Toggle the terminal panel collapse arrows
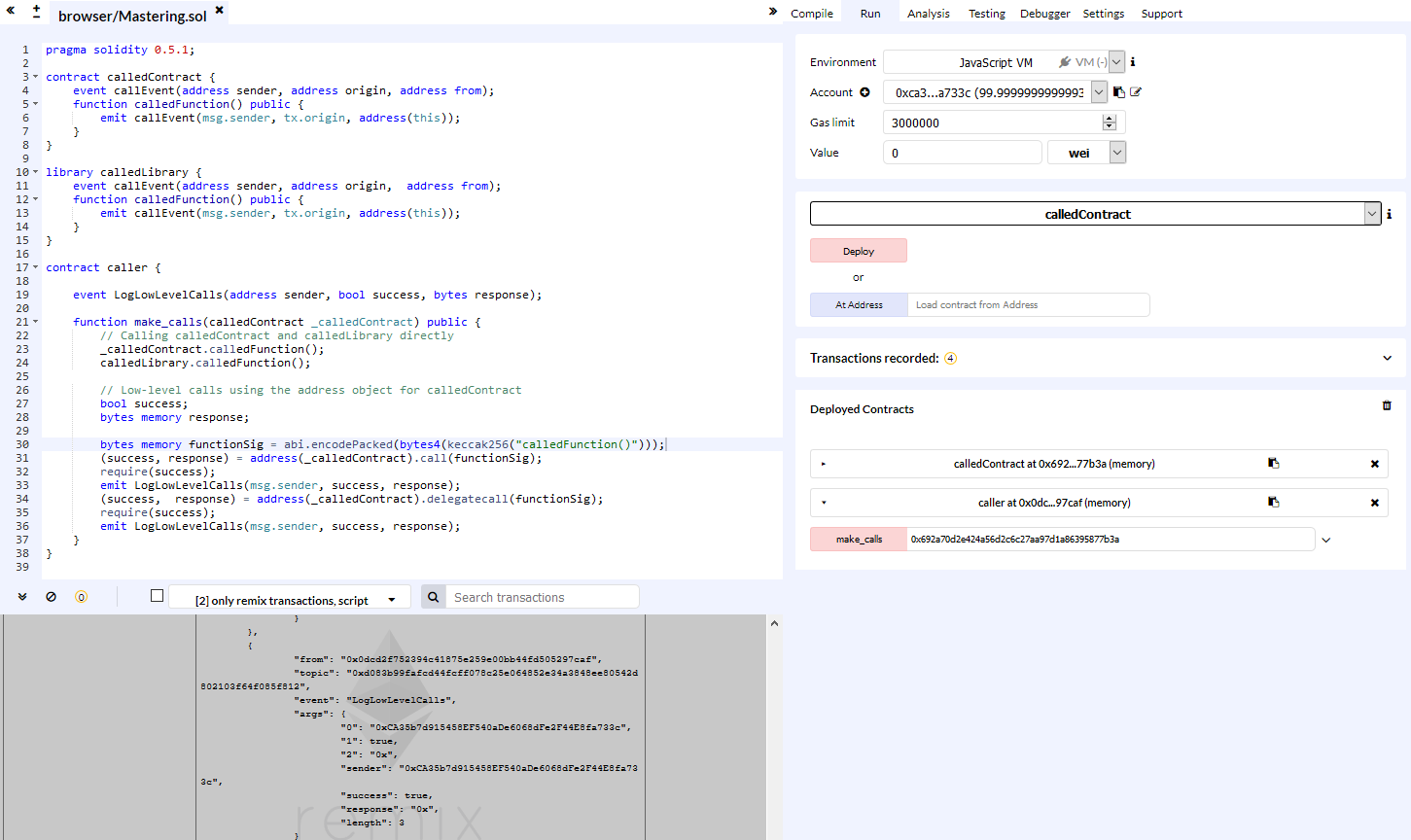This screenshot has height=840, width=1411. point(22,597)
